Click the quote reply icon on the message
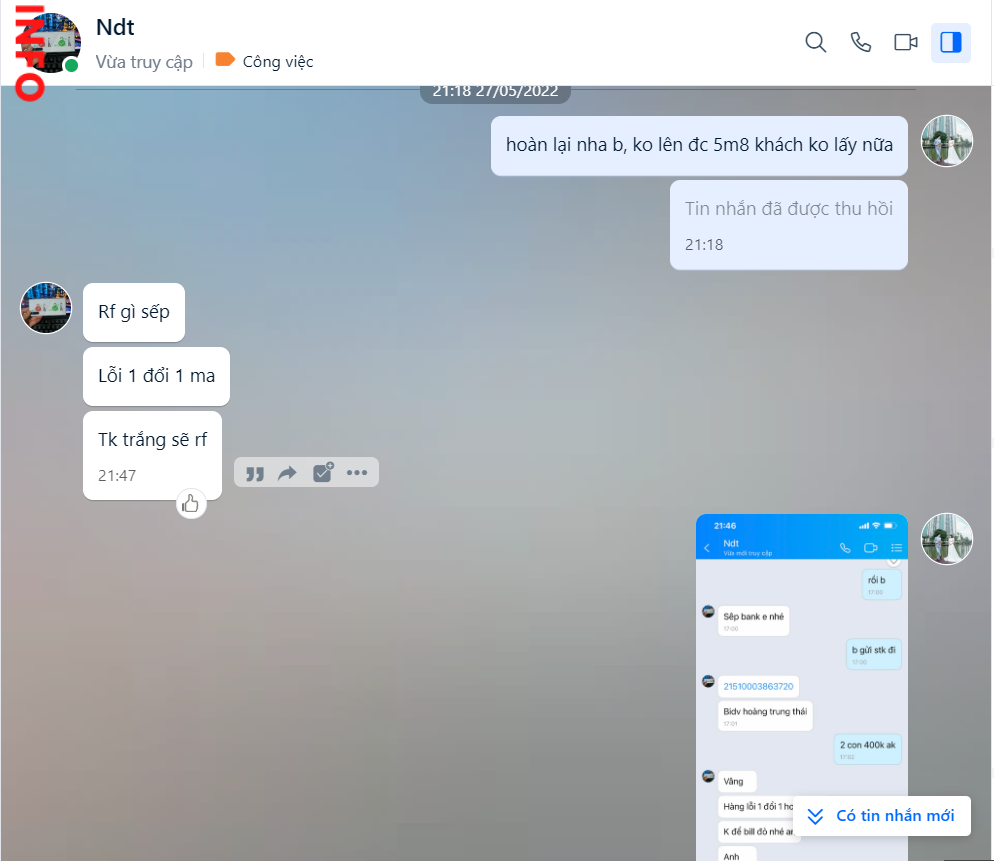 (255, 473)
